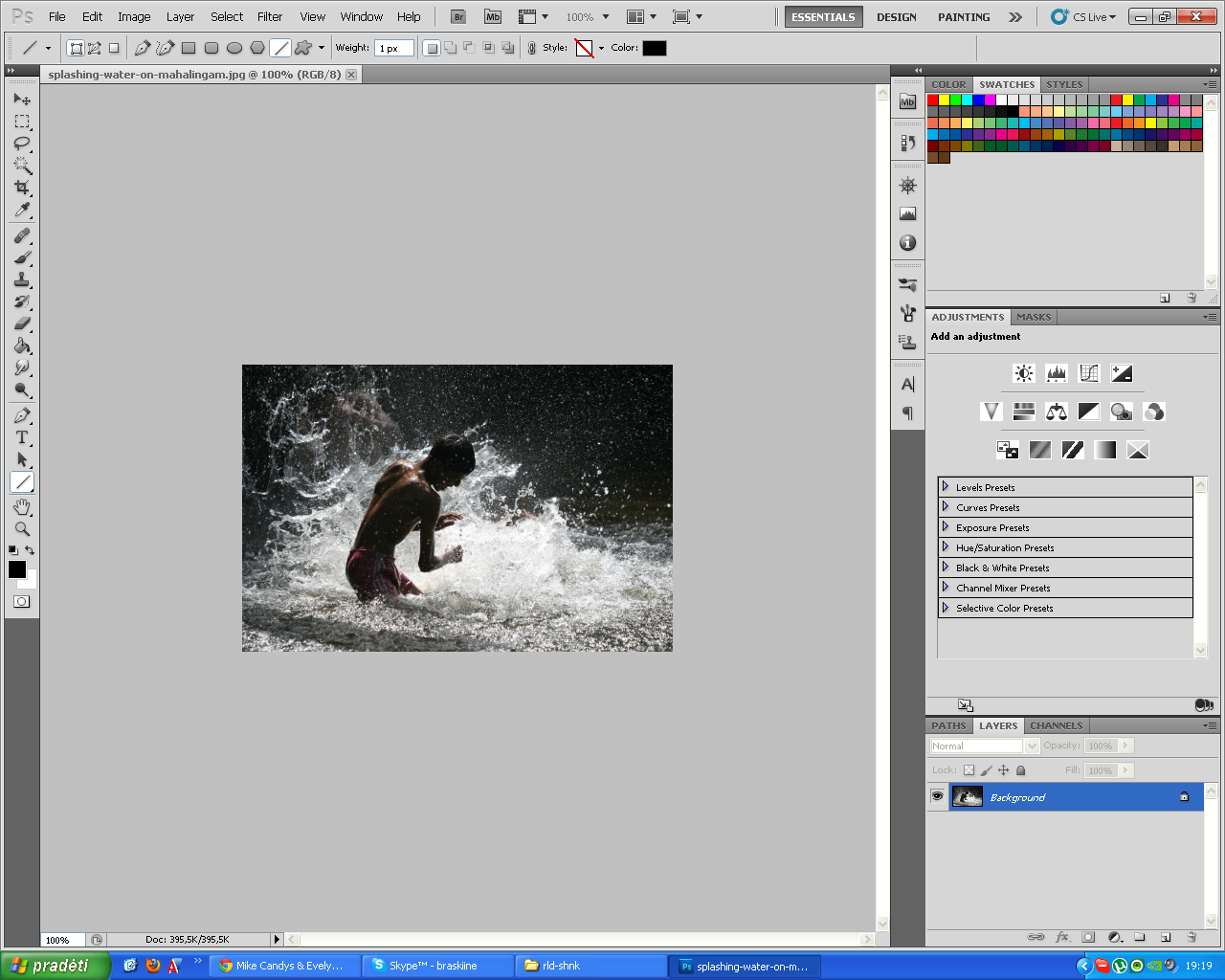Select the Zoom tool

coord(22,529)
